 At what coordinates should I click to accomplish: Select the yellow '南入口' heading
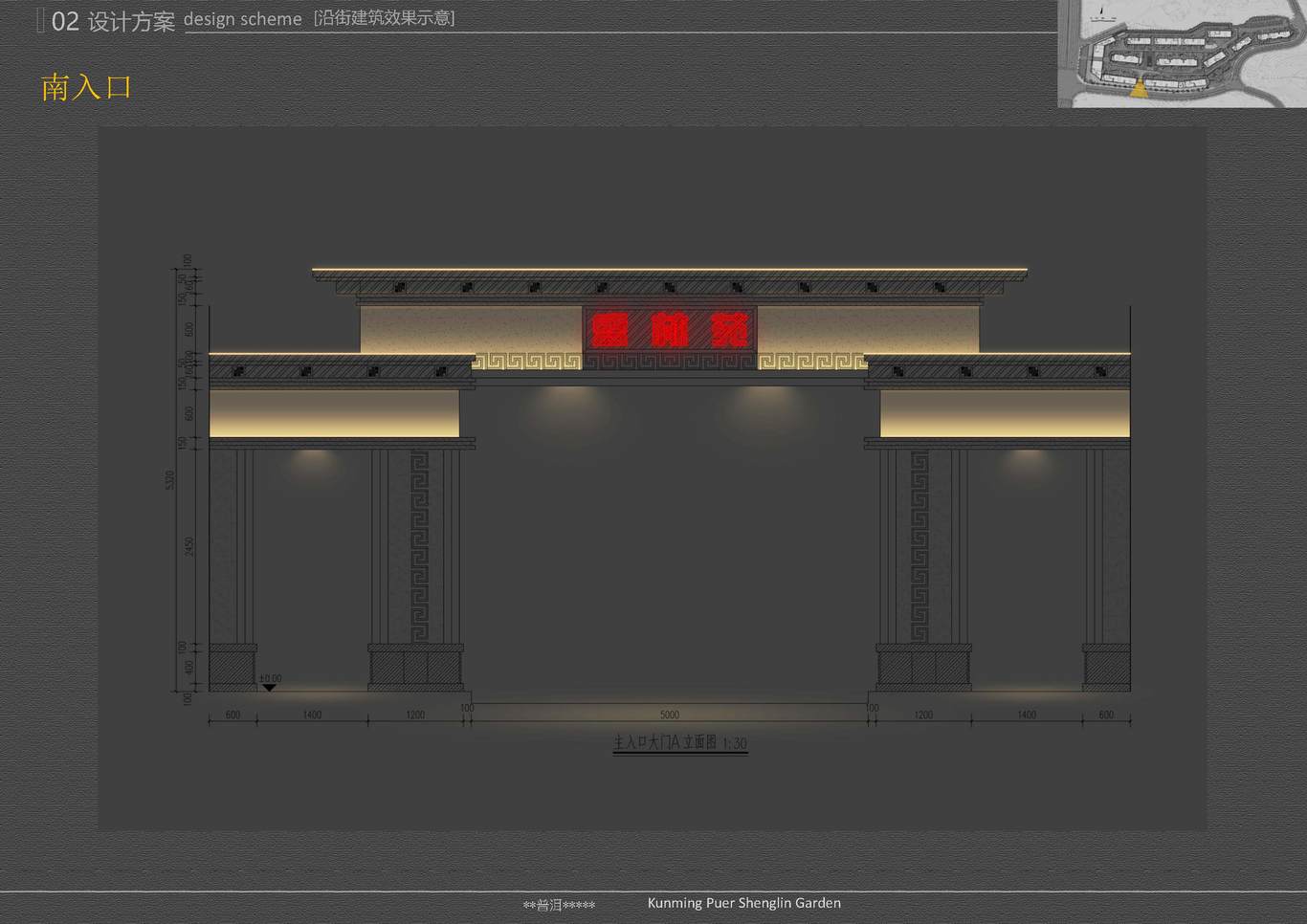click(86, 88)
